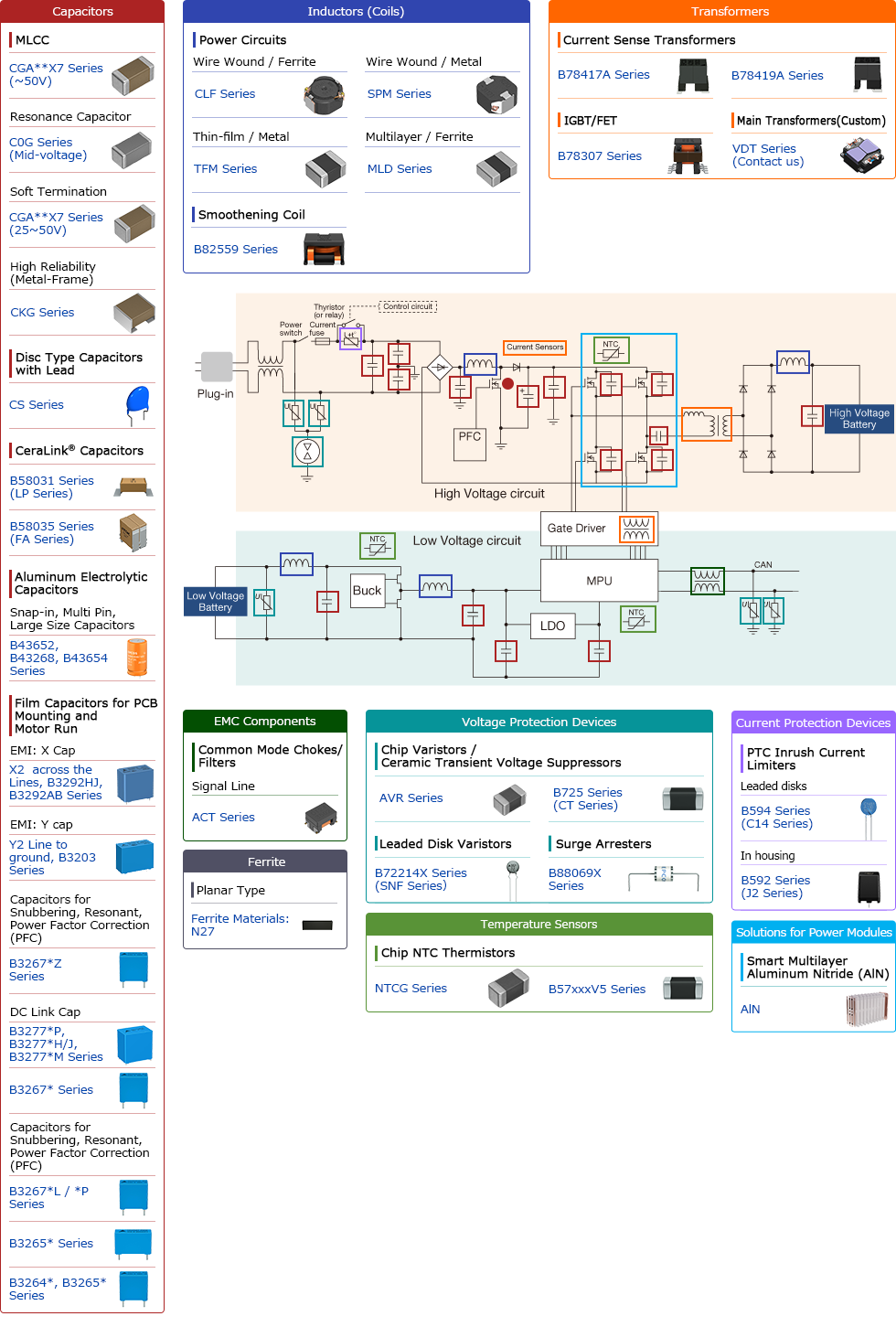Click the orange aluminum electrolytic capacitor image
The image size is (896, 1327).
coord(136,658)
